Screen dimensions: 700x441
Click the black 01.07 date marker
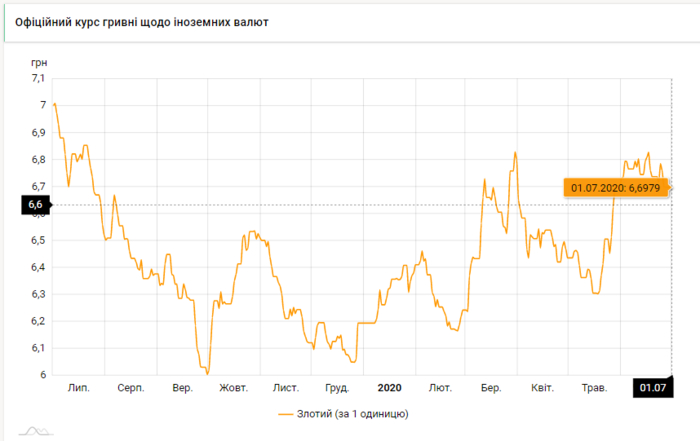click(x=653, y=387)
